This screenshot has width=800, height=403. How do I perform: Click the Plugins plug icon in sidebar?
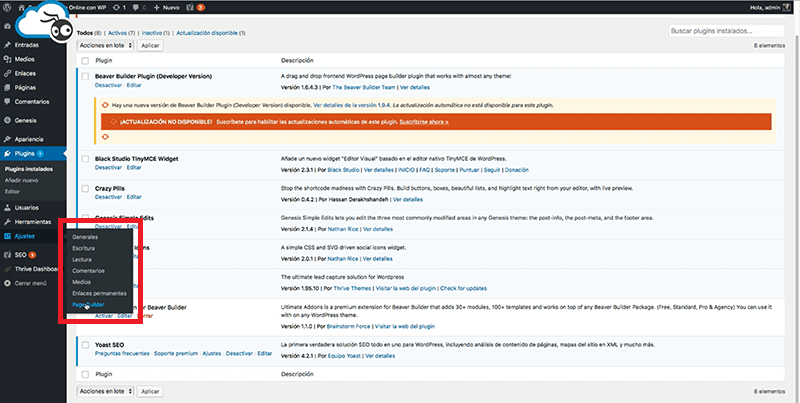point(7,154)
